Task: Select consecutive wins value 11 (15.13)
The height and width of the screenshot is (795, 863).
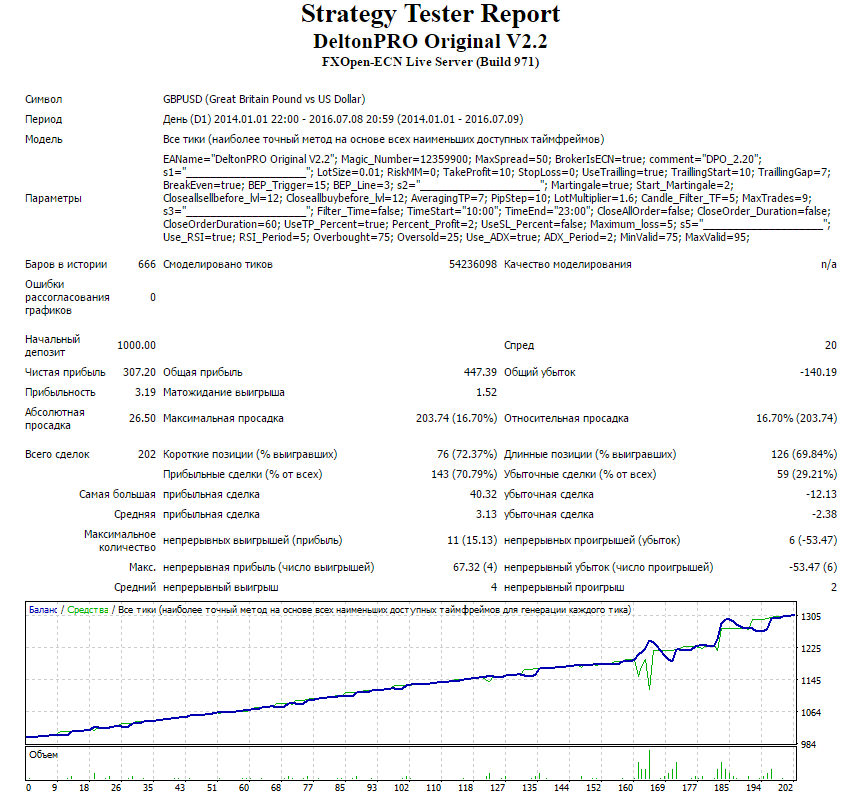Action: click(x=472, y=540)
